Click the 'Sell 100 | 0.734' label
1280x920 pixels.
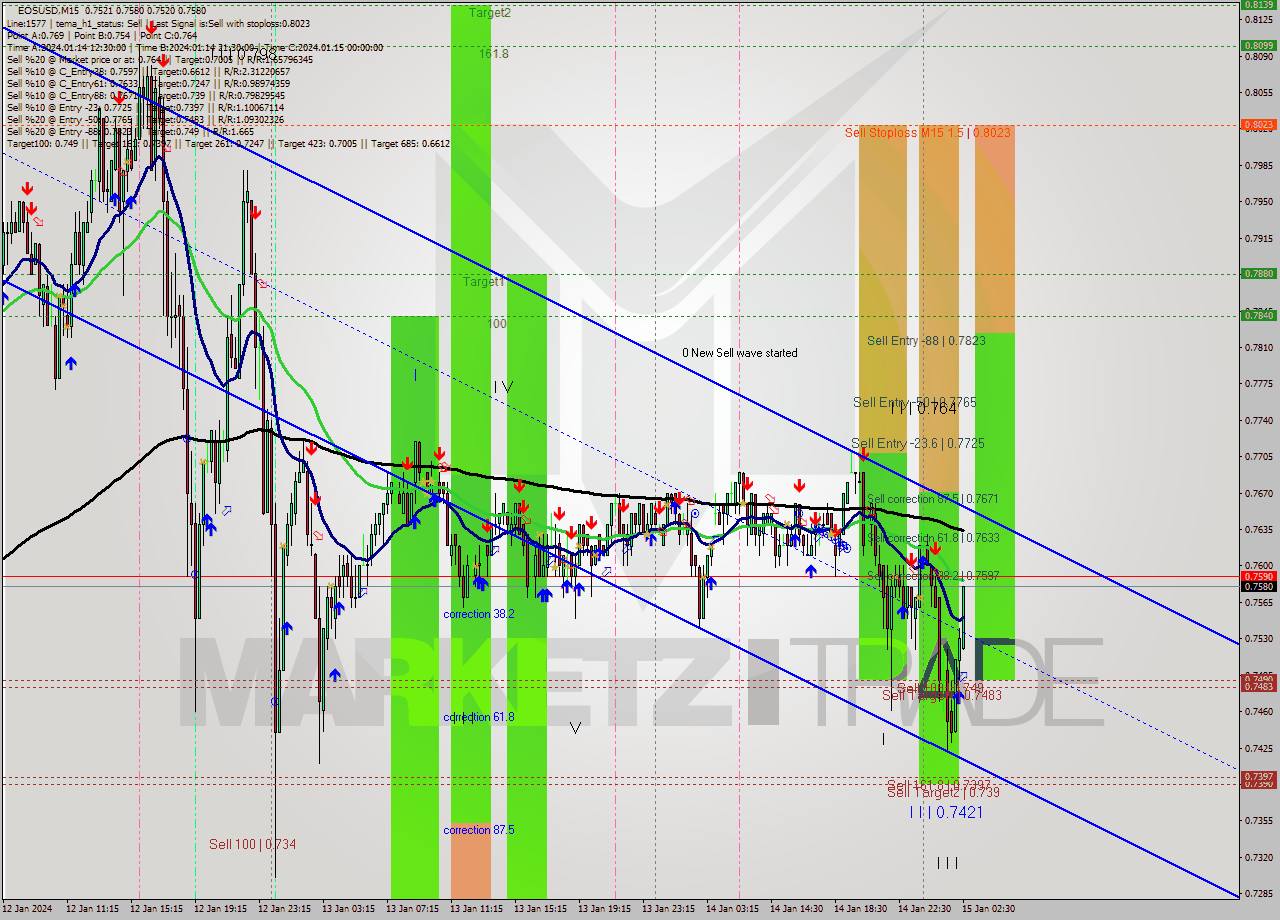(252, 844)
